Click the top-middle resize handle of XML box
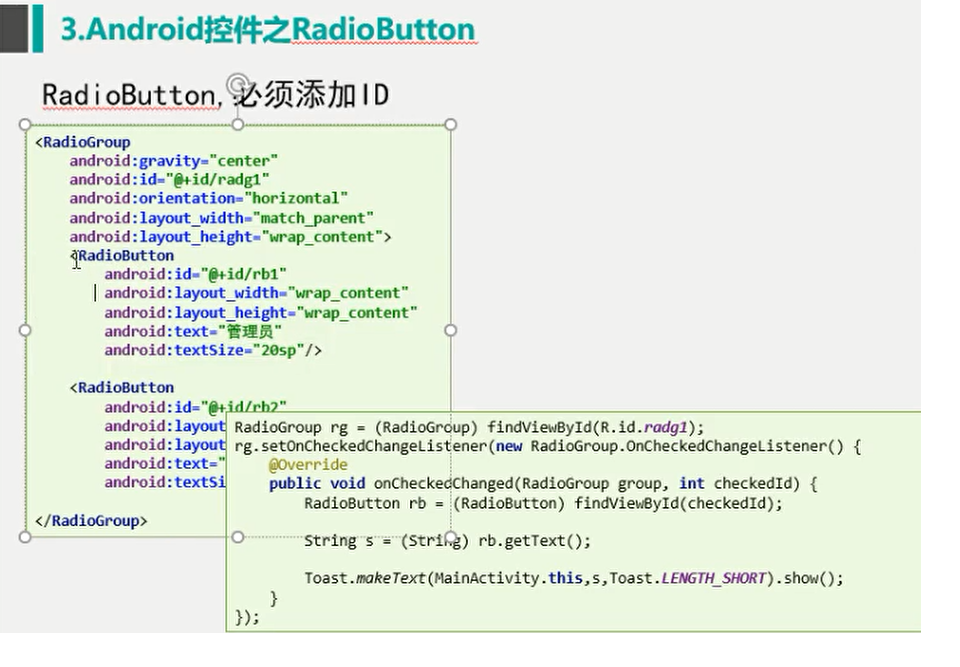 238,125
